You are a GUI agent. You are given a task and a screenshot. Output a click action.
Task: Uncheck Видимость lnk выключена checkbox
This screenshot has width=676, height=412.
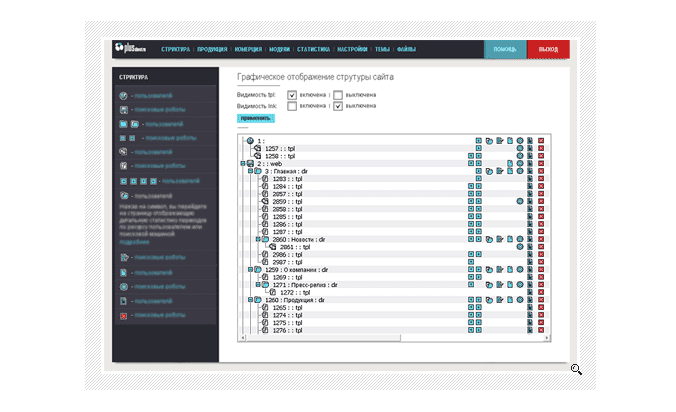338,106
